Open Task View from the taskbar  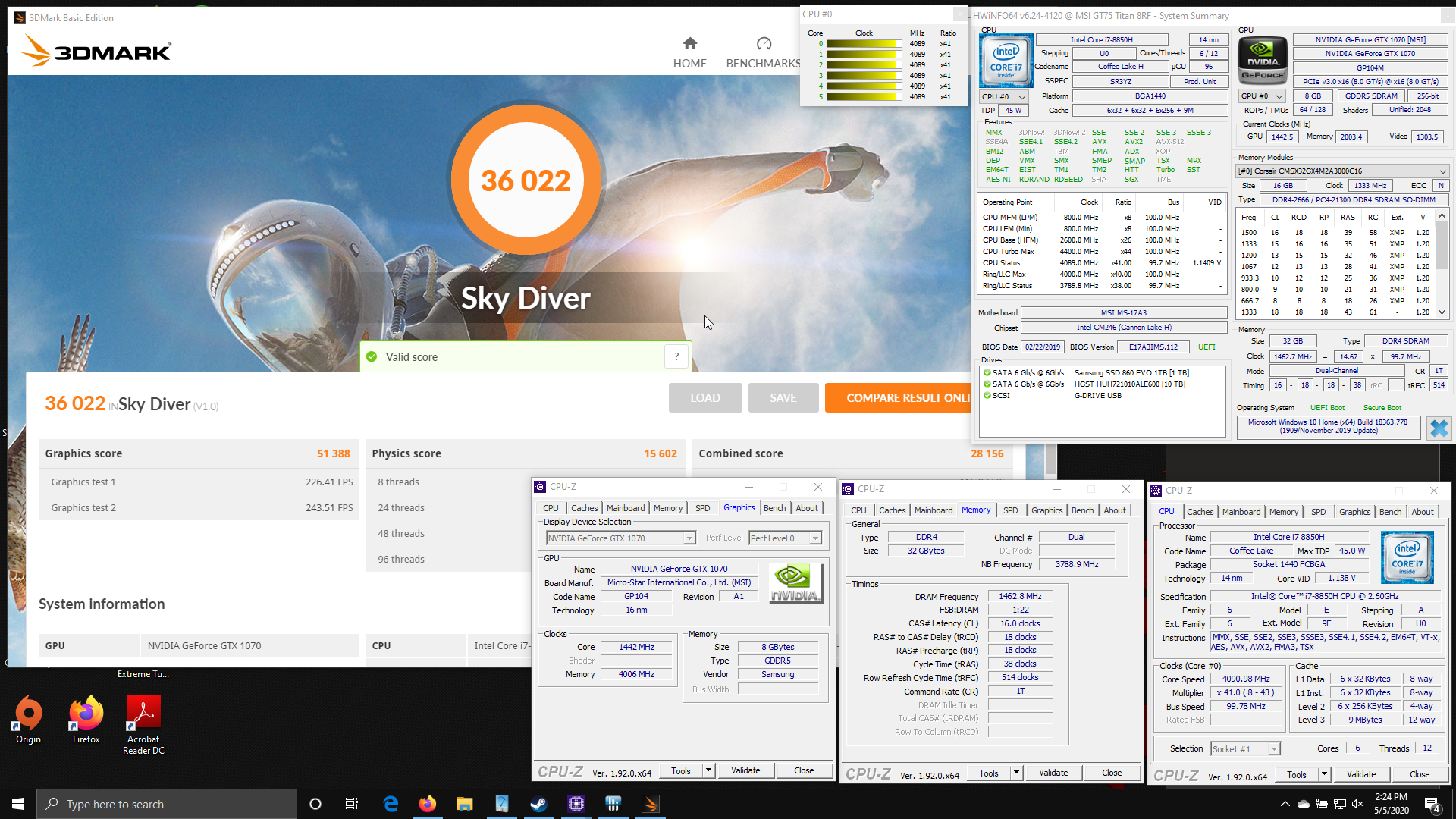352,804
